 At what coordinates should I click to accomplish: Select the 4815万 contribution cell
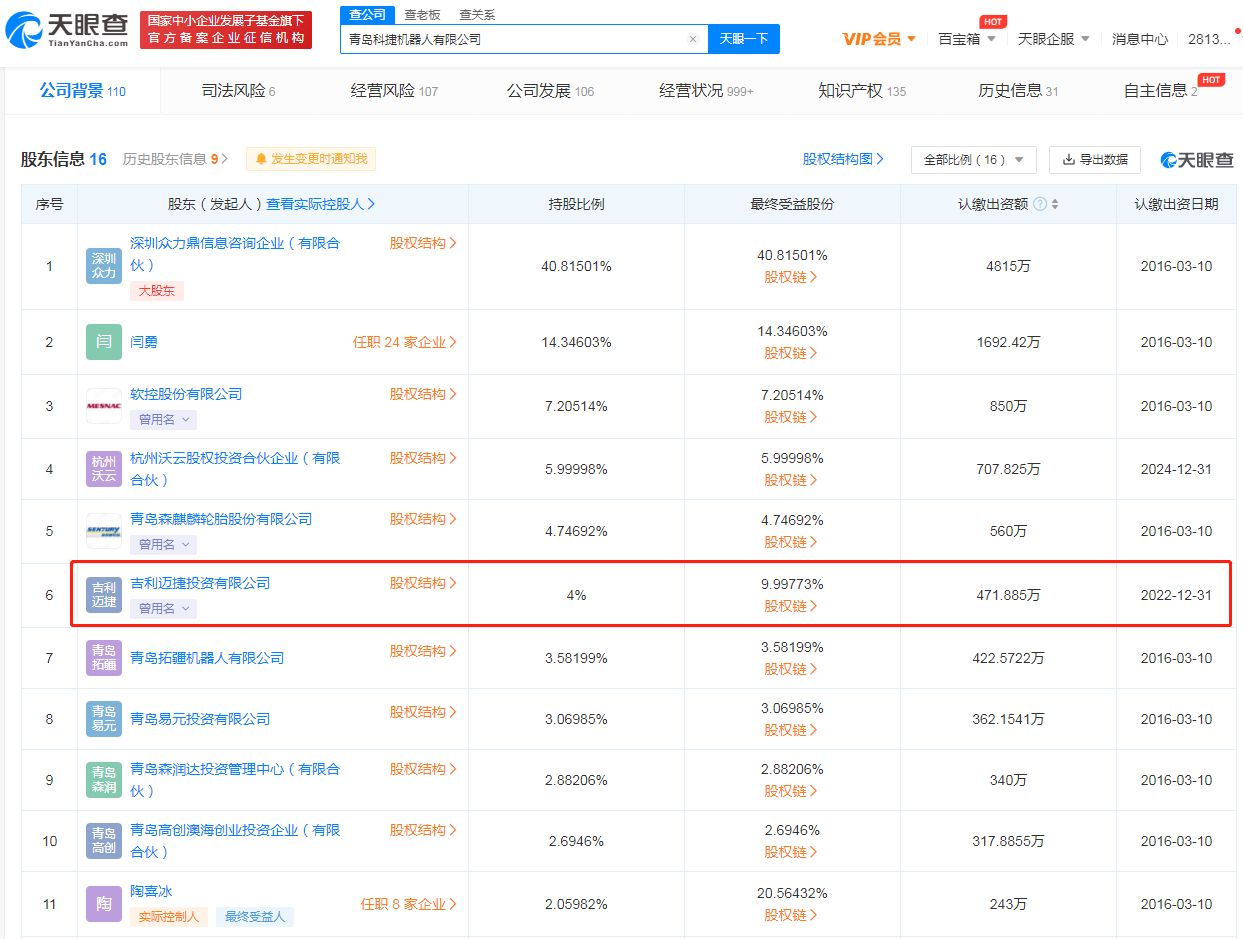click(1008, 267)
